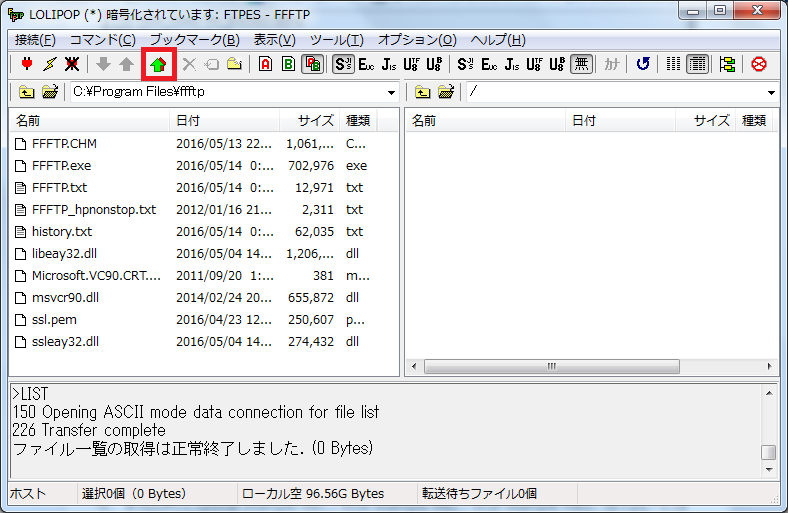The image size is (788, 513).
Task: Expand the local path dropdown
Action: (x=391, y=93)
